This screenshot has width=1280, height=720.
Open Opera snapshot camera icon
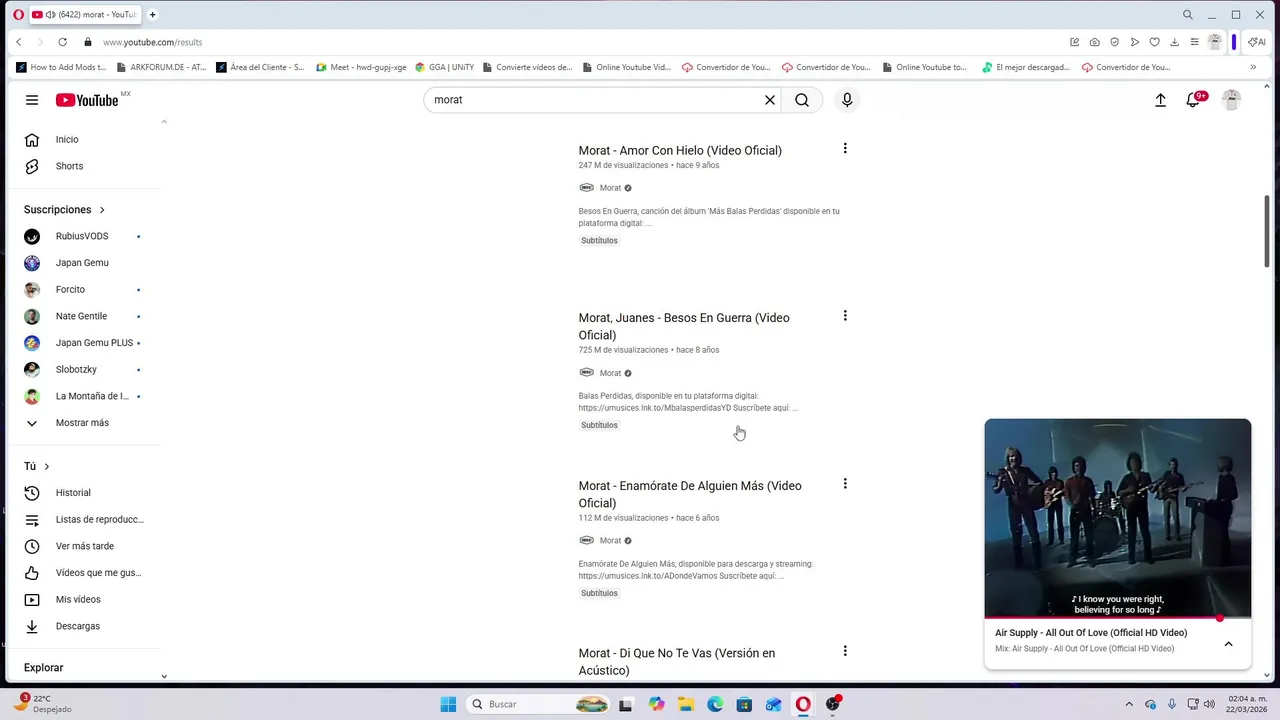tap(1095, 42)
